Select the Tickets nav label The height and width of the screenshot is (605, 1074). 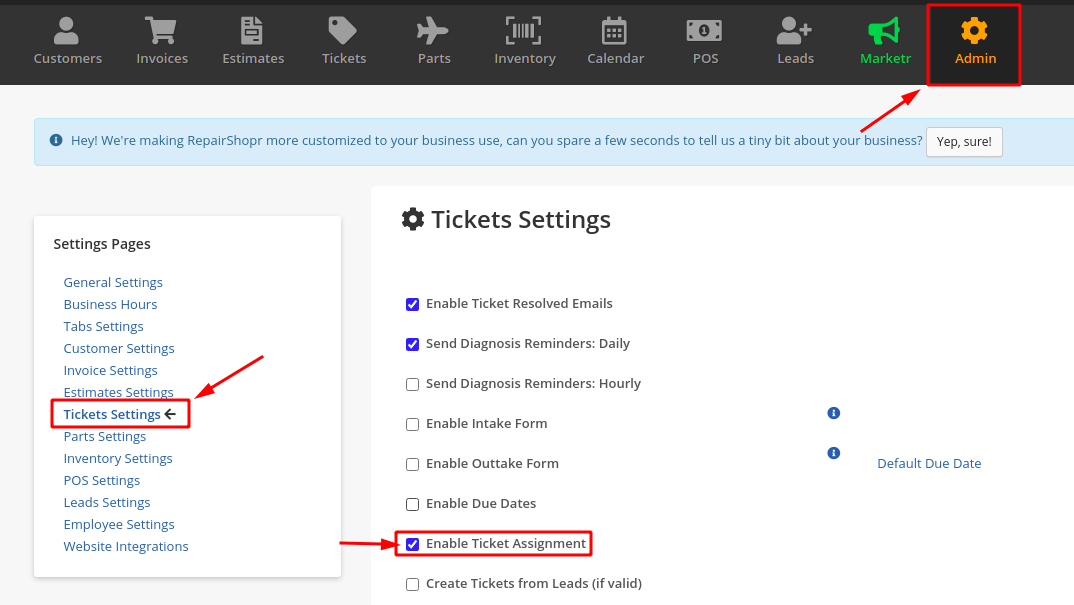[x=344, y=58]
